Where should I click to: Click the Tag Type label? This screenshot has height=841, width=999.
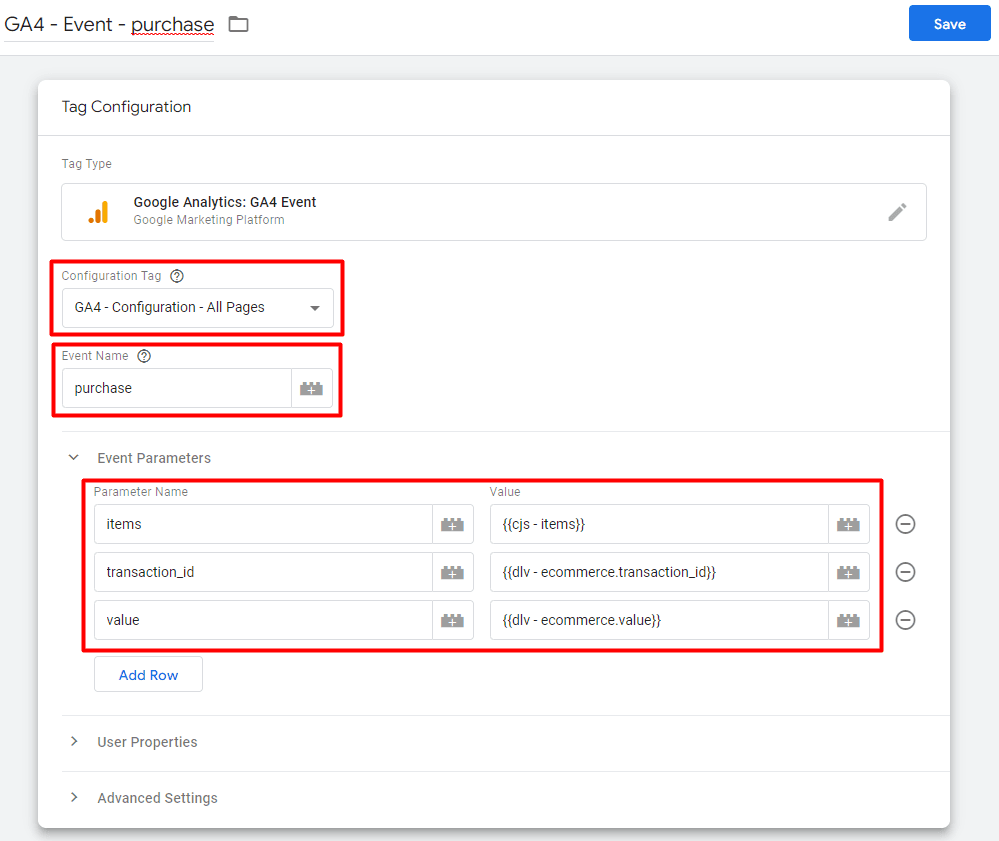[87, 164]
